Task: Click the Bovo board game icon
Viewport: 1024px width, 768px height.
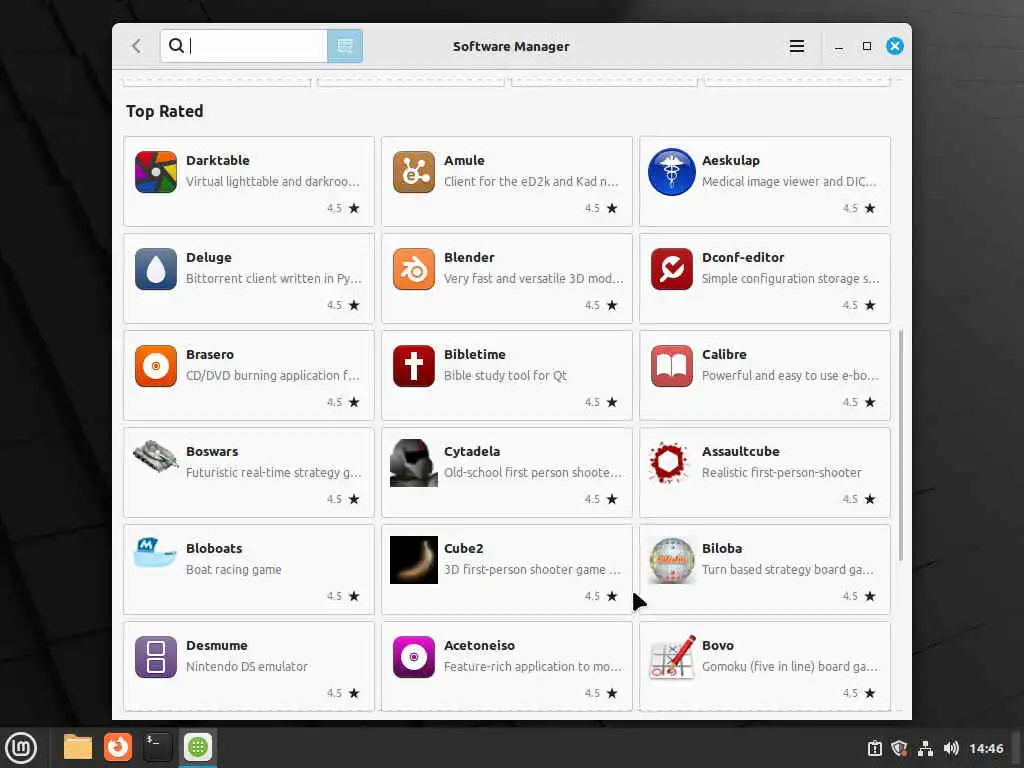Action: 671,657
